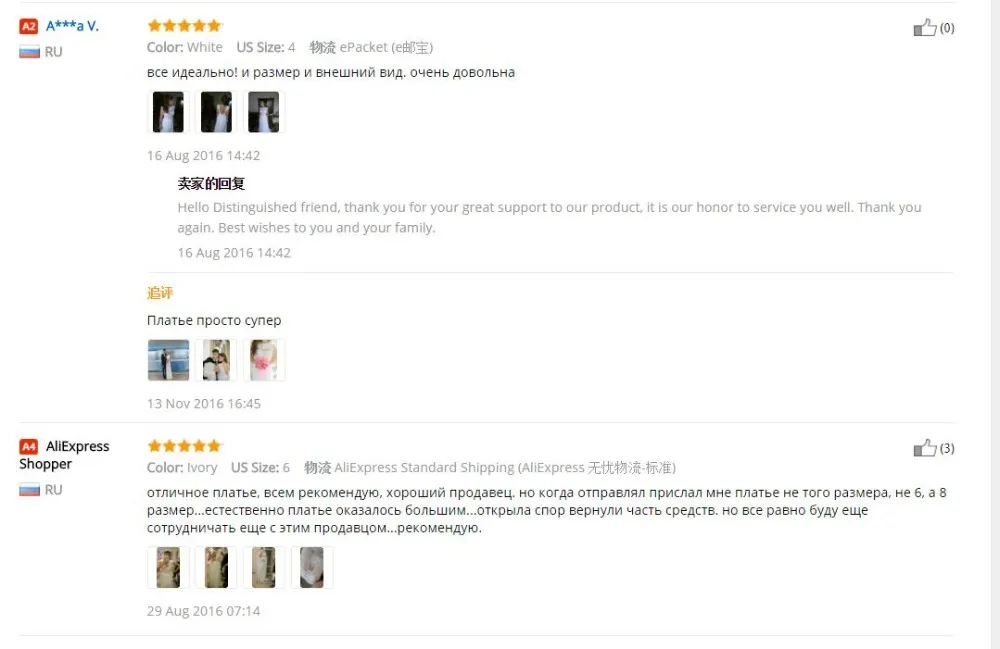Click five-star rating of A***a V. review

tap(184, 26)
